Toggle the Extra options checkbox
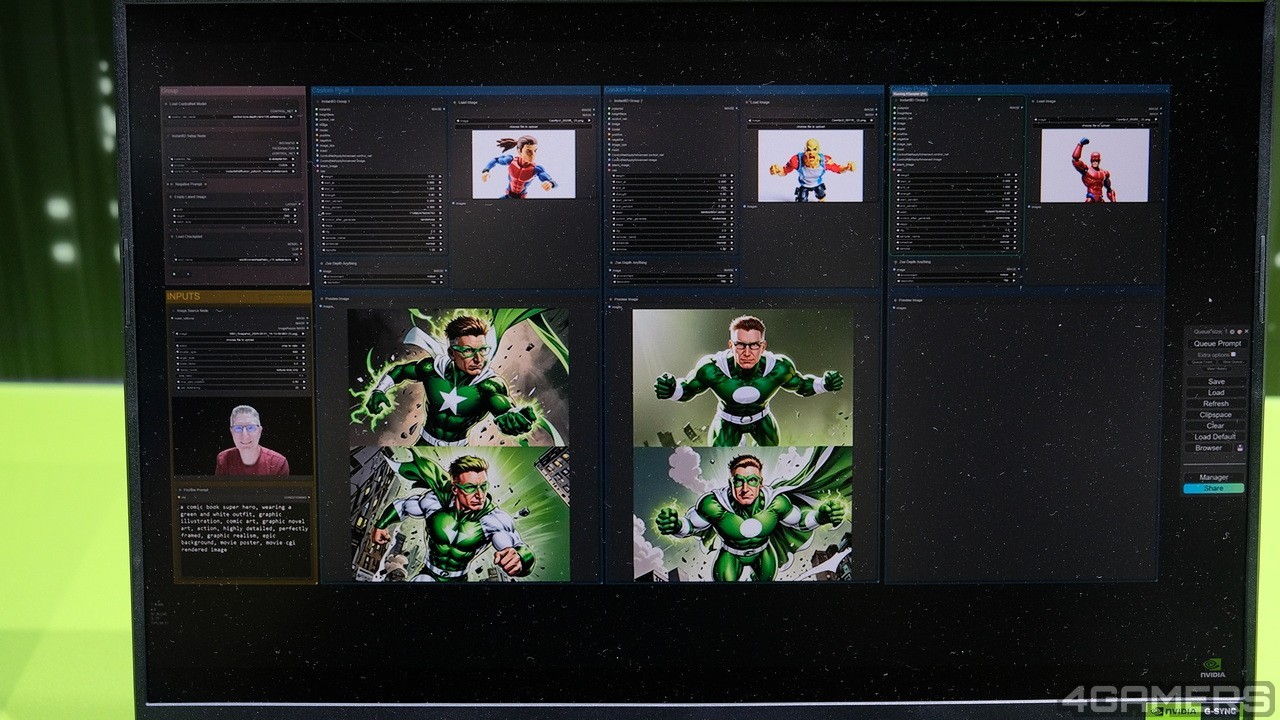 tap(1233, 354)
